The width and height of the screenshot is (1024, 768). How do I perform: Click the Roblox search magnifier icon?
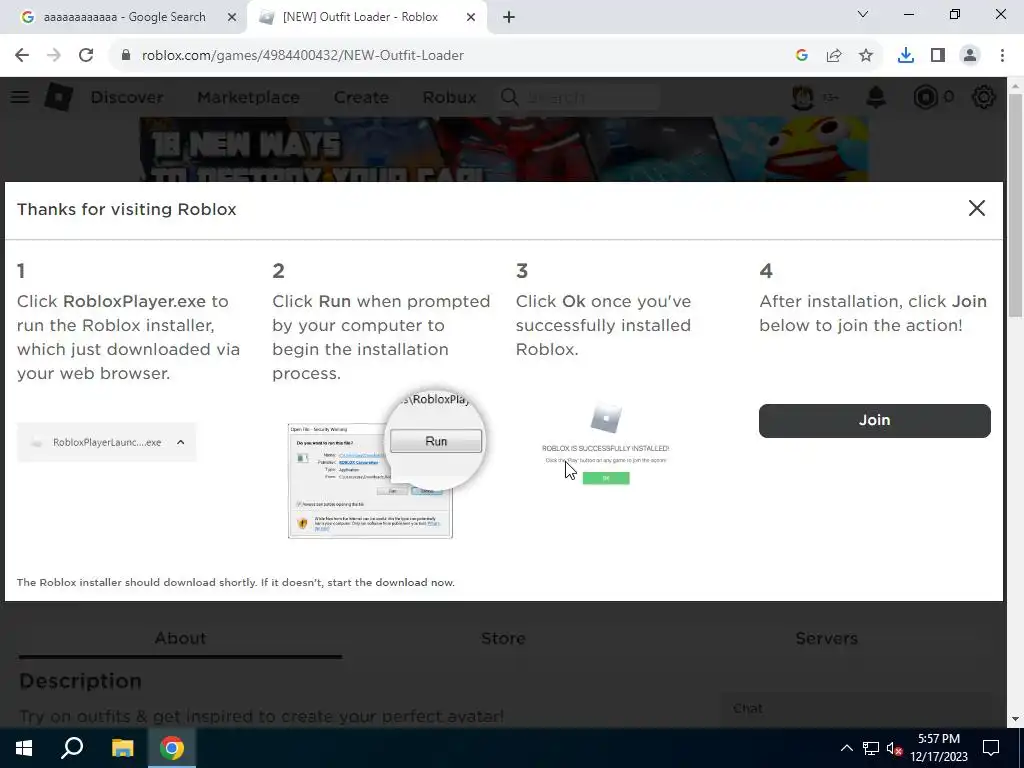click(509, 97)
